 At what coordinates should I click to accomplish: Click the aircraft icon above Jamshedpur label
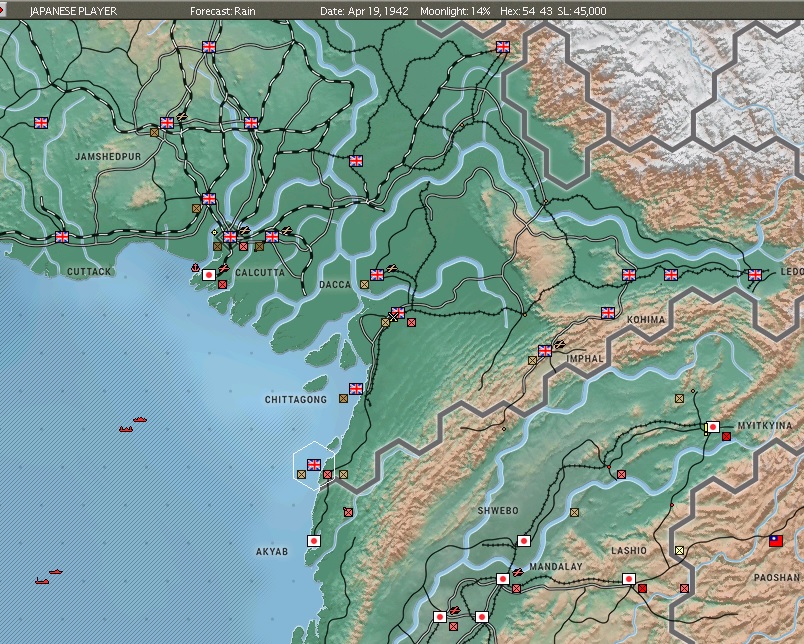pos(182,116)
